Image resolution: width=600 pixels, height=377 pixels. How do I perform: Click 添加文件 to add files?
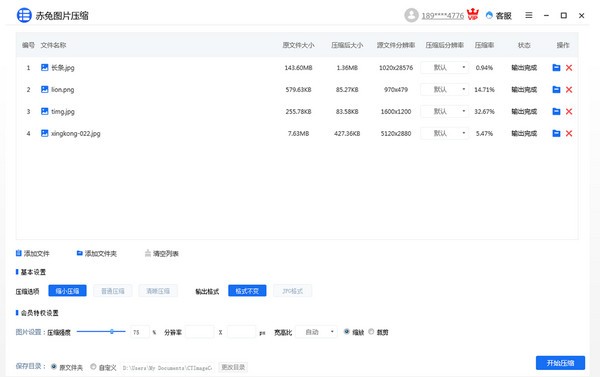[x=33, y=253]
